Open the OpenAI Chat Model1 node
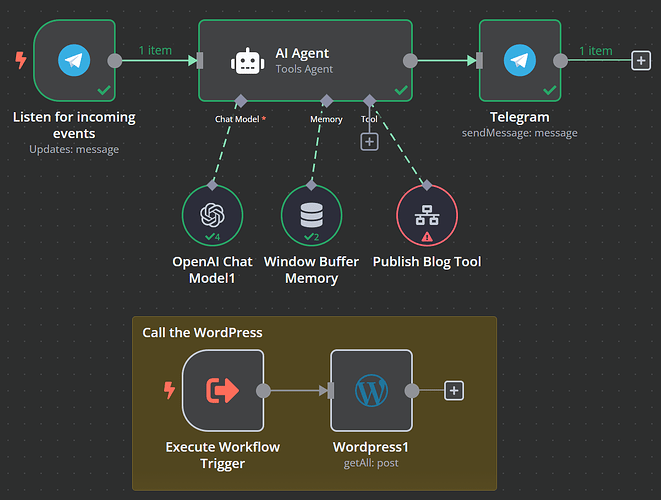Screen dimensions: 661x500 (x=212, y=215)
